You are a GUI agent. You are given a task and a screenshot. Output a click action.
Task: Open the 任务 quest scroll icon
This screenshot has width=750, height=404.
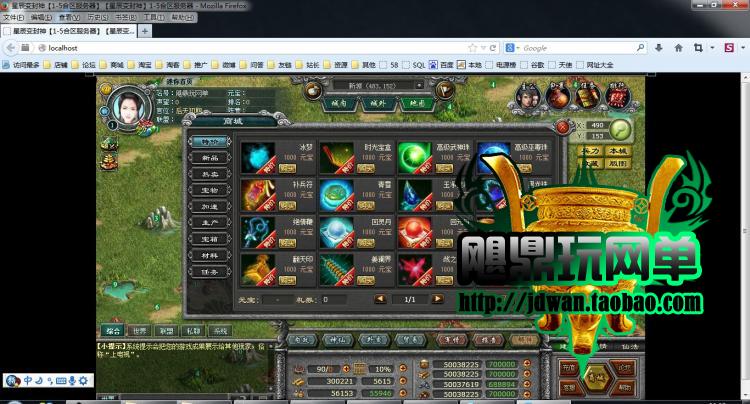(587, 97)
